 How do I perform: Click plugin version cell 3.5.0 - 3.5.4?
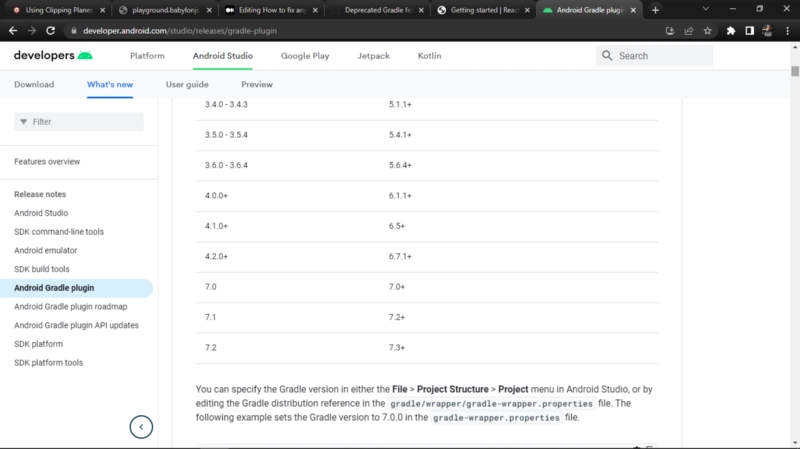coord(226,135)
